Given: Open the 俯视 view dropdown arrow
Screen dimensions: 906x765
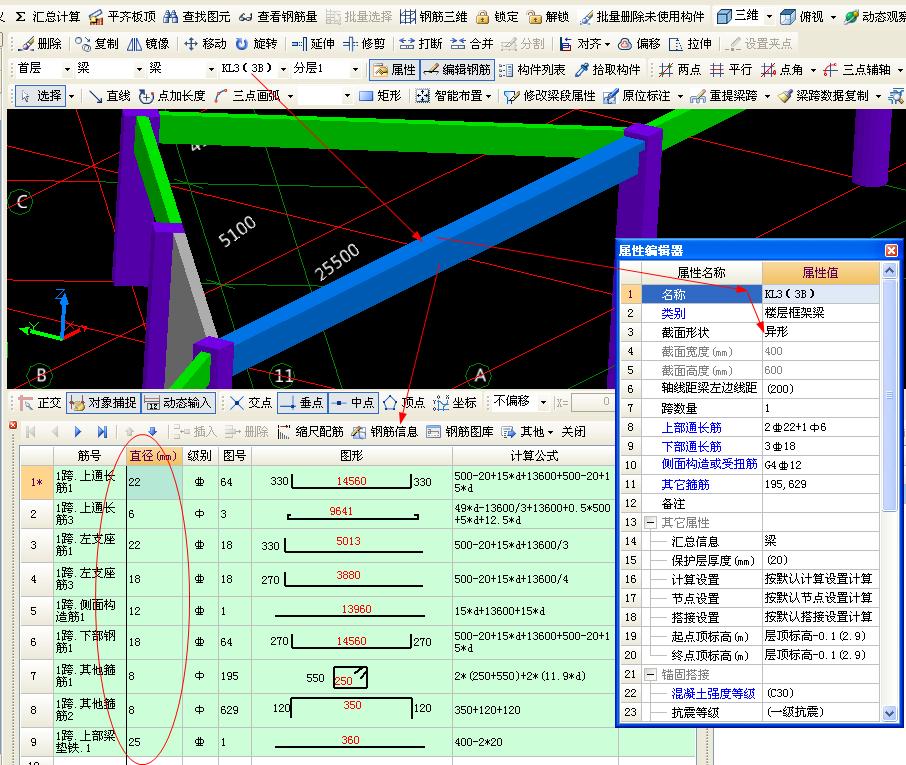Looking at the screenshot, I should [833, 17].
